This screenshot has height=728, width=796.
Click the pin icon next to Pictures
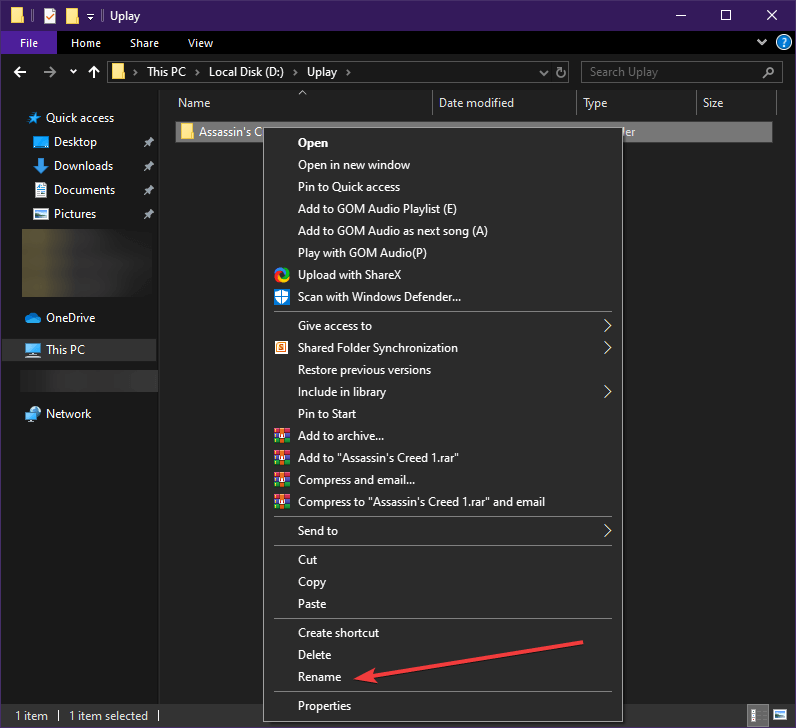tap(148, 214)
